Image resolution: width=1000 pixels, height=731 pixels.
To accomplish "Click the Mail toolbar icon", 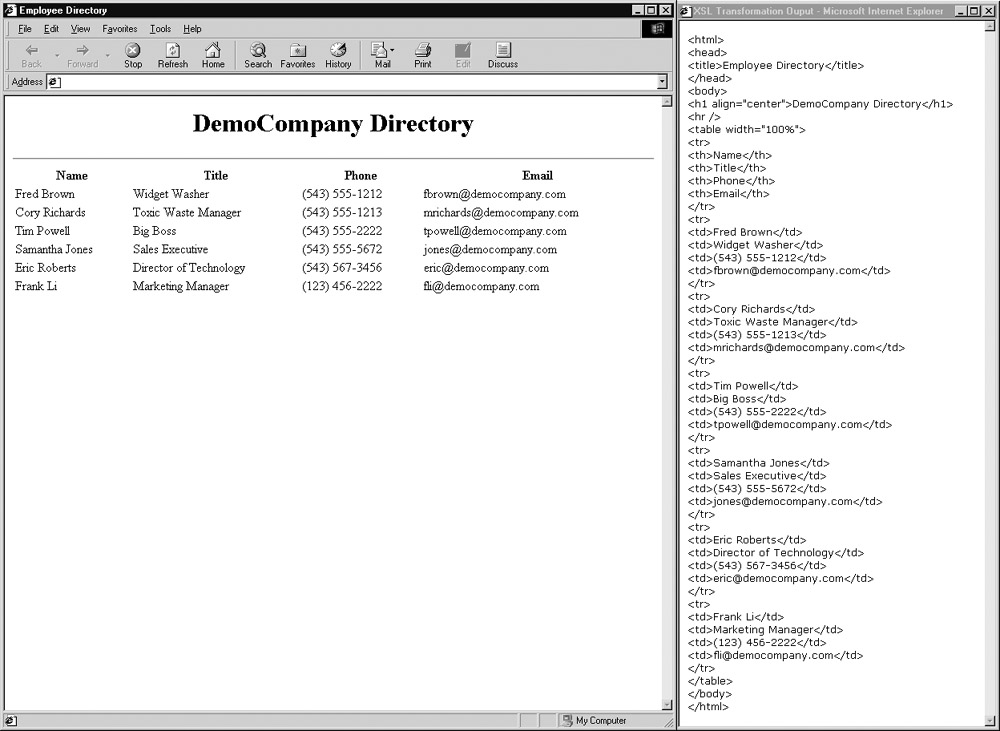I will coord(380,55).
